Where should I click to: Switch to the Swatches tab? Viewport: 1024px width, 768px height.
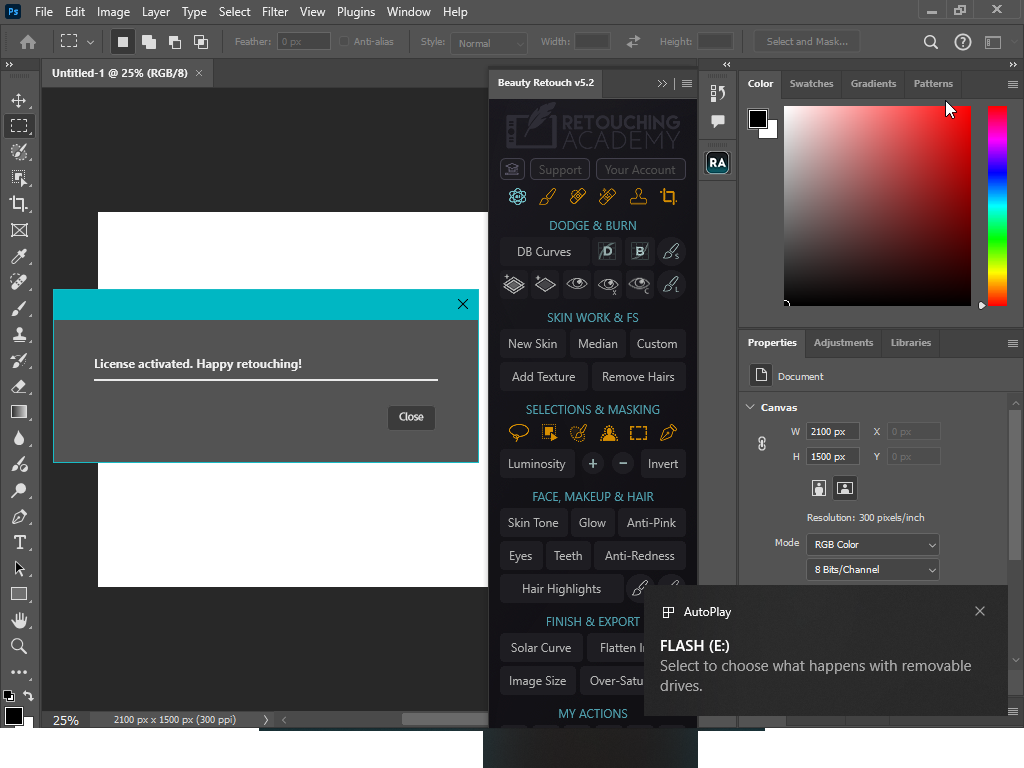click(x=811, y=84)
